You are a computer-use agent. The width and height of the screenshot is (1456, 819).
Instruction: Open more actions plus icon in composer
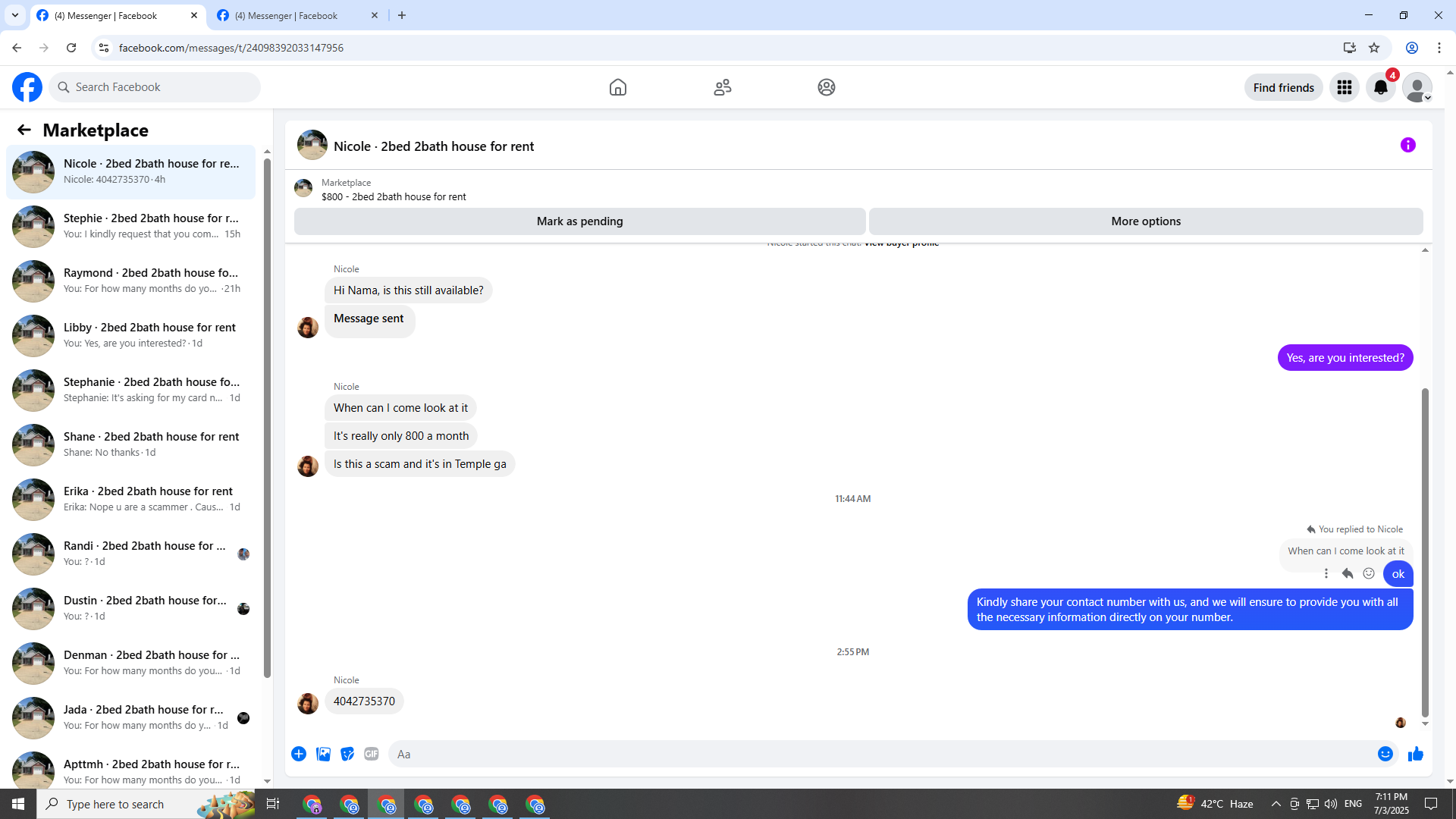click(299, 754)
